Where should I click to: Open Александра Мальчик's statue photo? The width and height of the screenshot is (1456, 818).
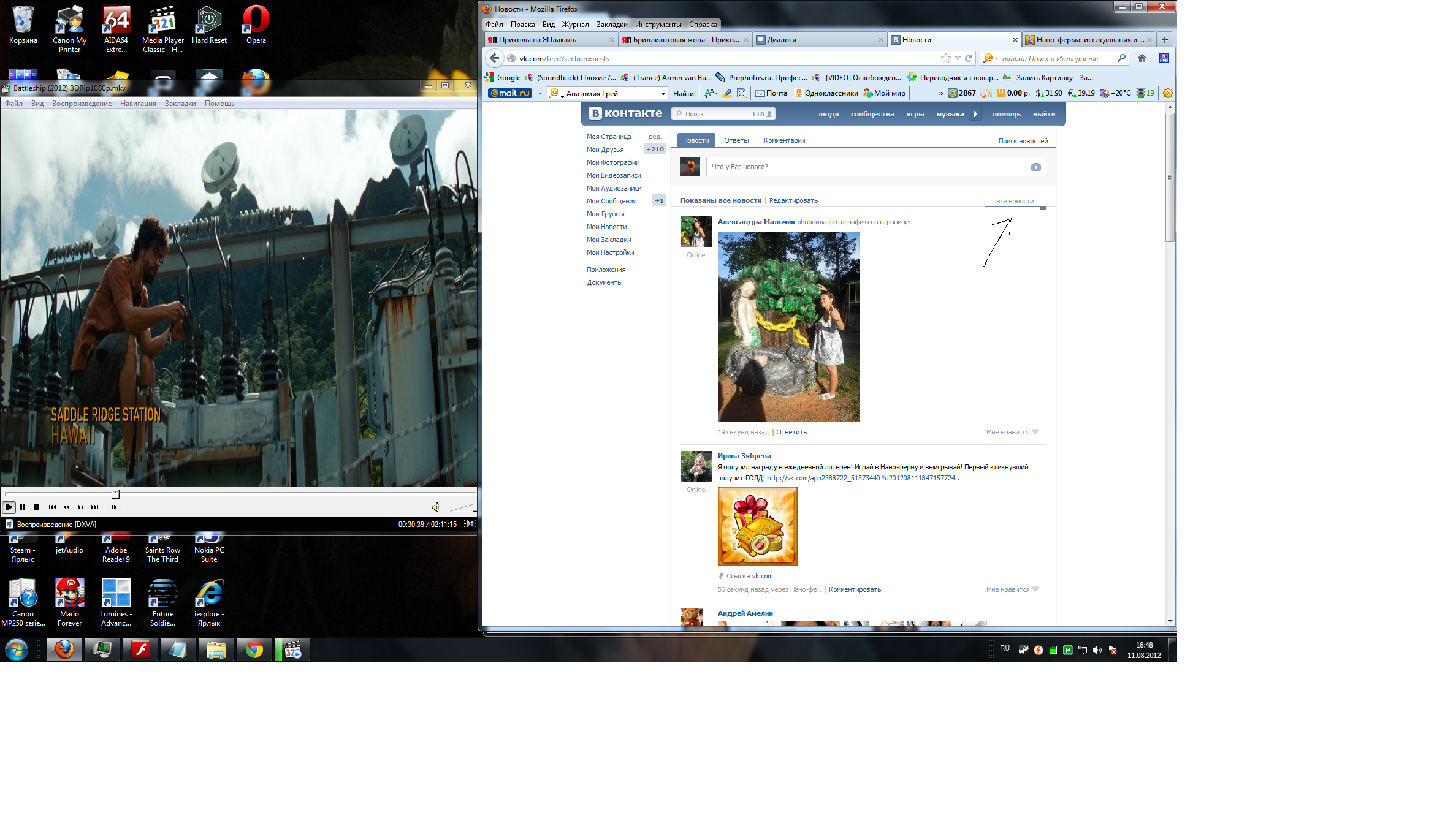click(x=788, y=327)
